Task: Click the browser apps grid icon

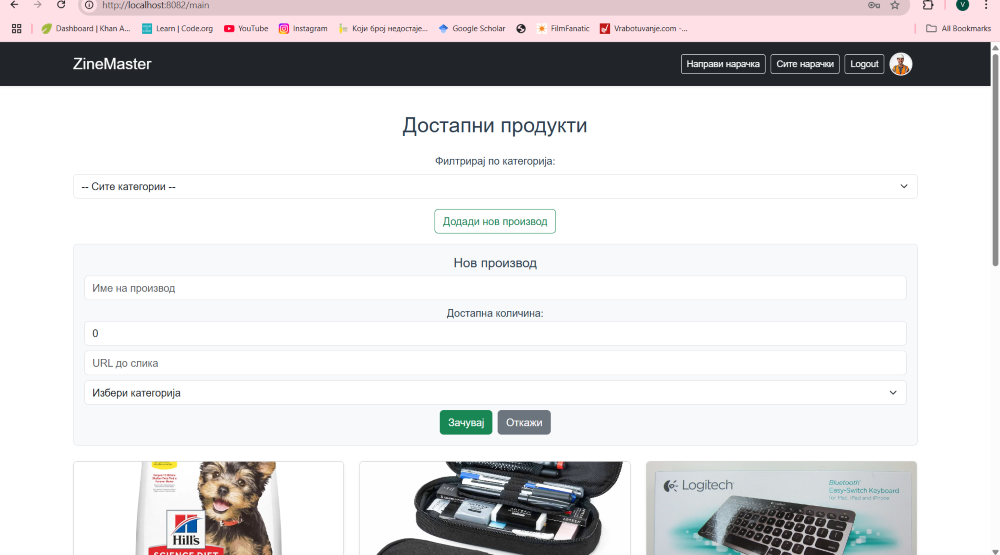Action: click(16, 28)
